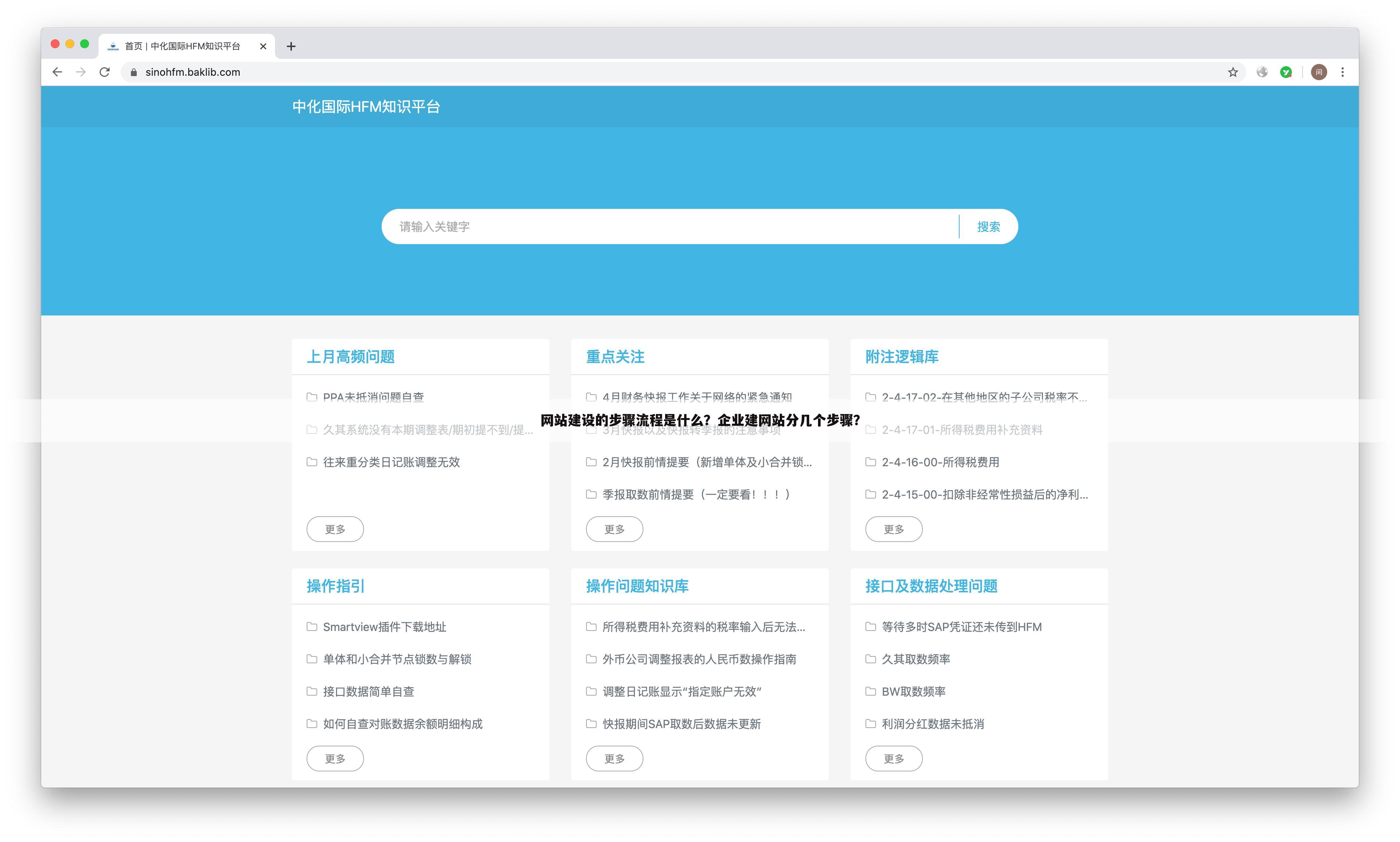The width and height of the screenshot is (1400, 842).
Task: Open article 如何自查对账数据余额明细构成
Action: tap(403, 723)
